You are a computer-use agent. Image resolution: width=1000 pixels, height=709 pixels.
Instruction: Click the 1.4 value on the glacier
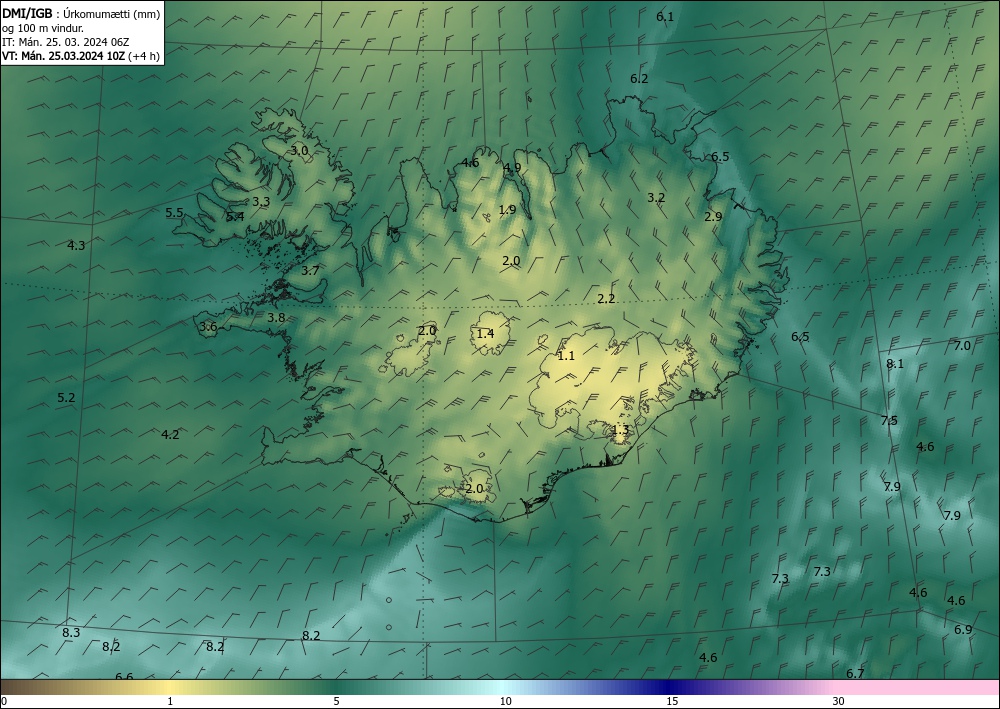[485, 333]
